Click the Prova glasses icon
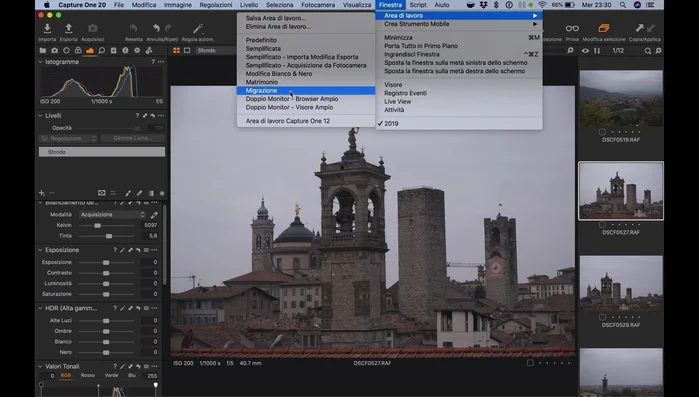 click(572, 29)
